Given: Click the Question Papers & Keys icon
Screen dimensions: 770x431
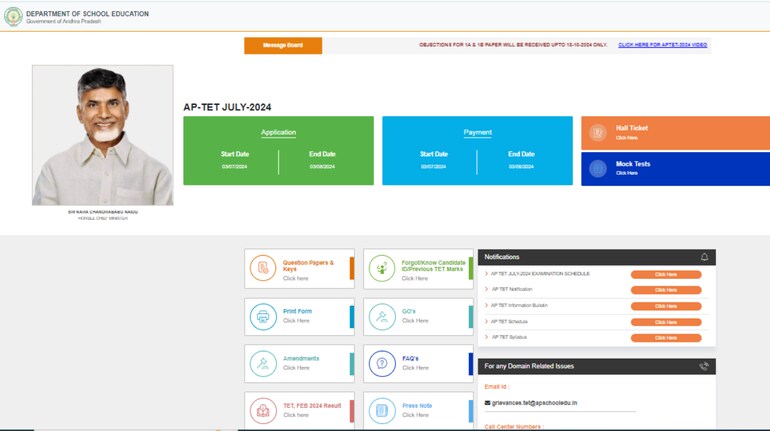Looking at the screenshot, I should [263, 268].
